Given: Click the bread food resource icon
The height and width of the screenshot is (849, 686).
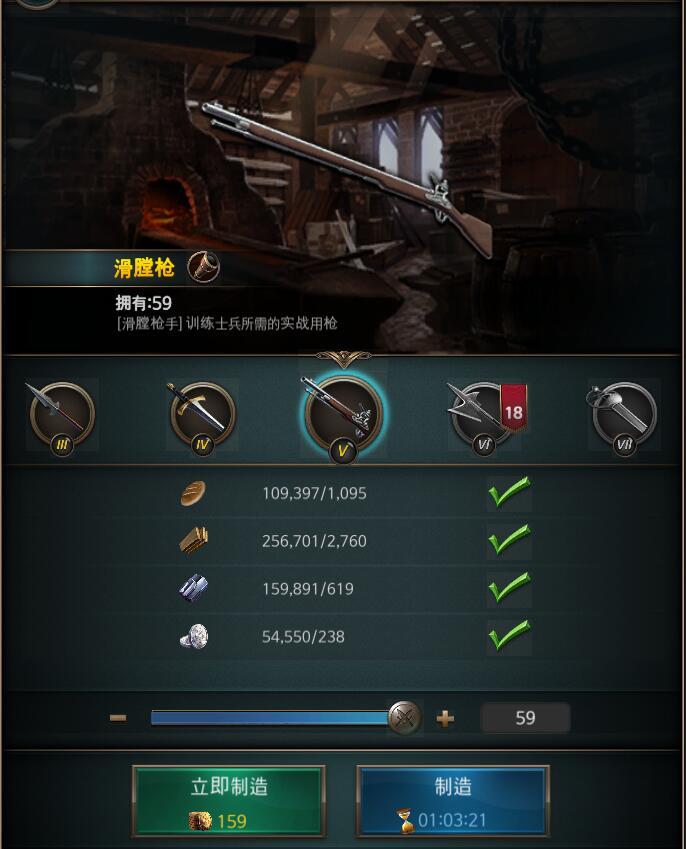Looking at the screenshot, I should point(193,493).
